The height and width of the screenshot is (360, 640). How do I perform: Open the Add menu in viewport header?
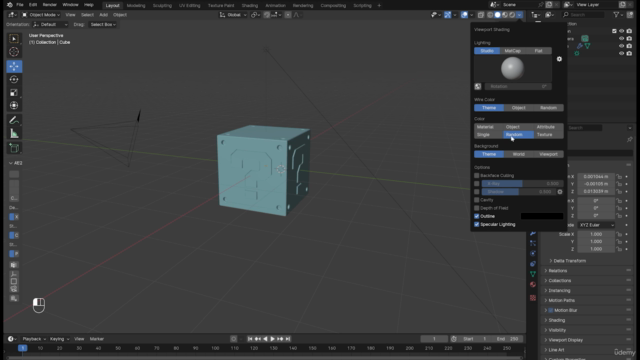click(103, 15)
